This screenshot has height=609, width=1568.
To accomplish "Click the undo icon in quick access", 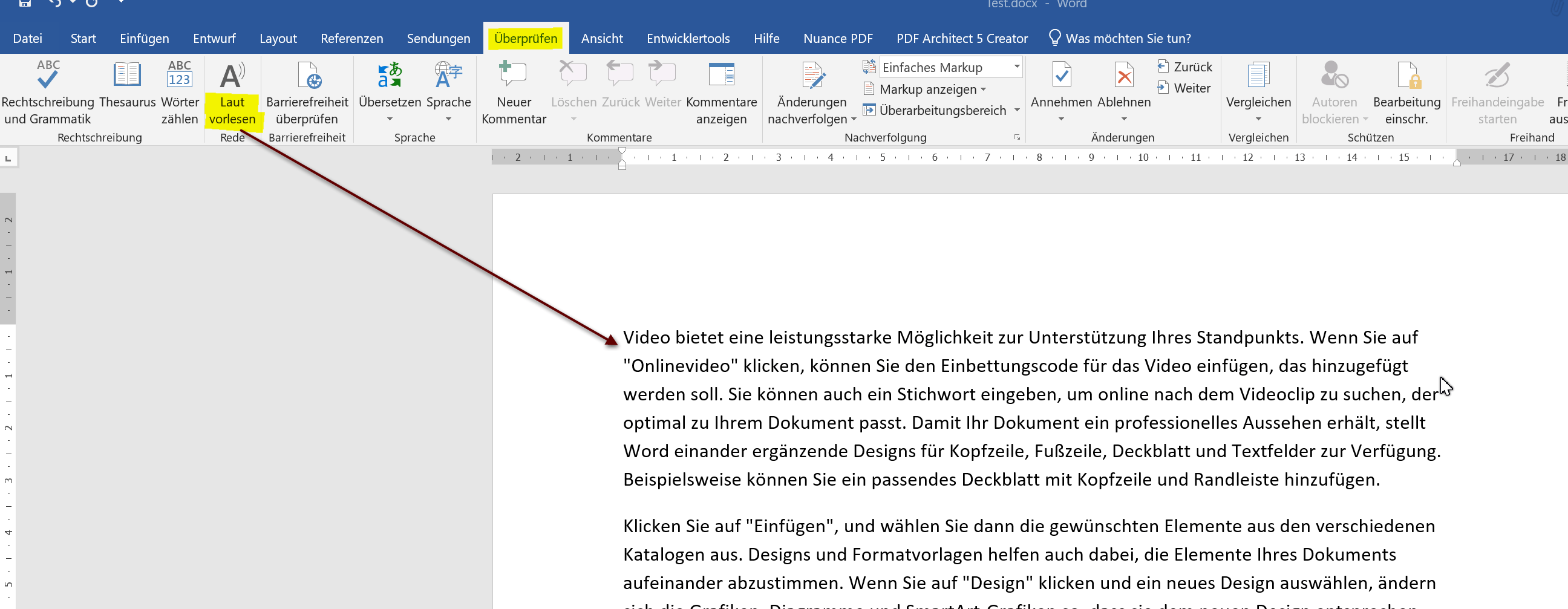I will point(55,3).
